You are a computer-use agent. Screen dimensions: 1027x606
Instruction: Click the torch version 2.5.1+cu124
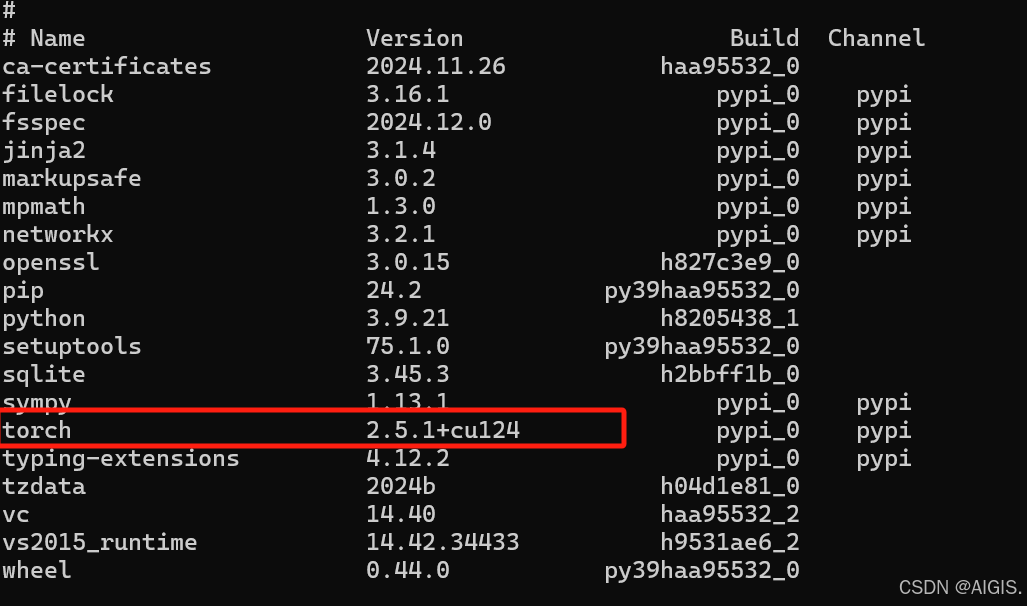pyautogui.click(x=442, y=431)
